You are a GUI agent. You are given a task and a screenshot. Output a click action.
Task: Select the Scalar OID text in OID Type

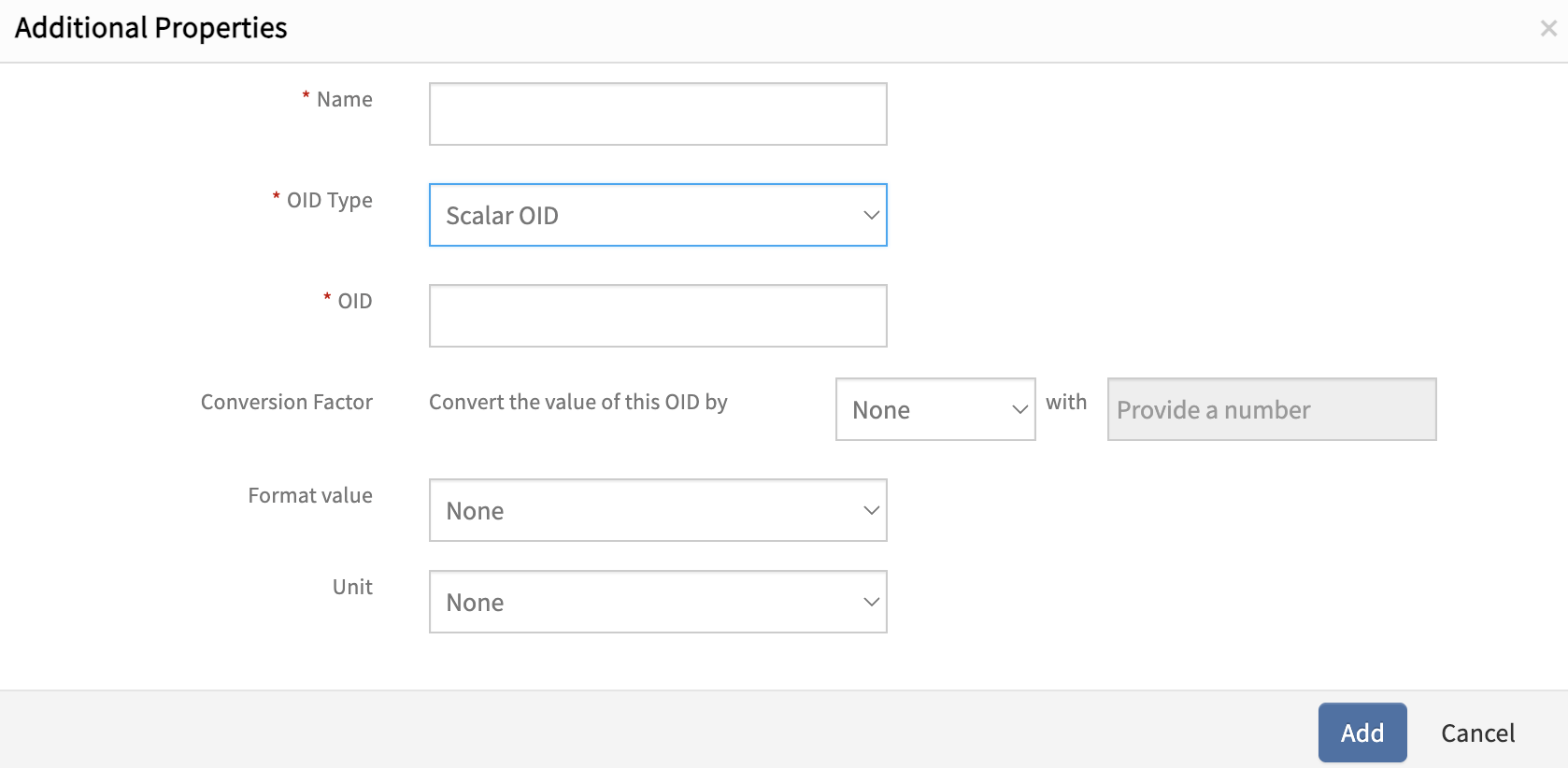[x=502, y=216]
